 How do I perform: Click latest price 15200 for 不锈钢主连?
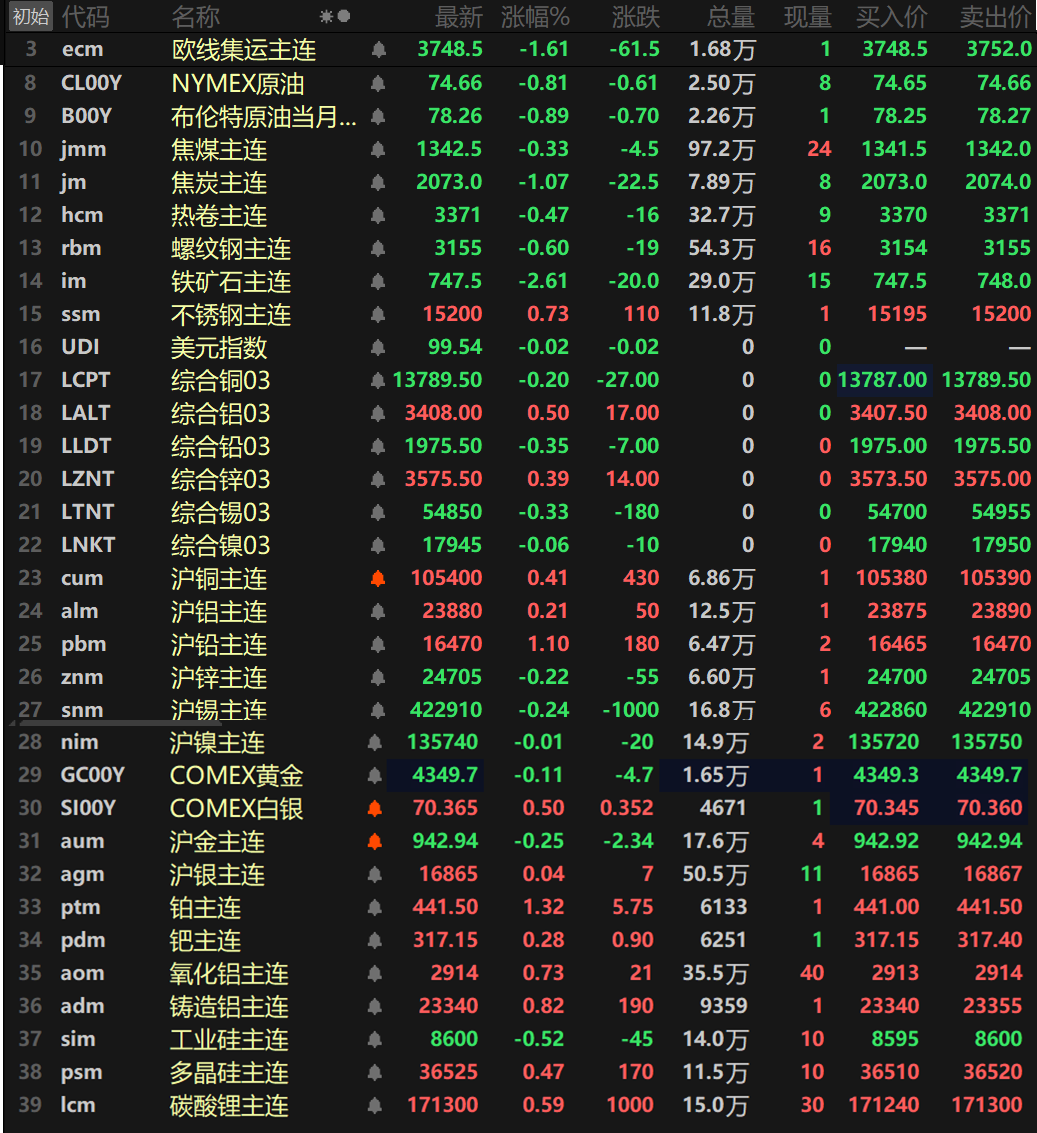pyautogui.click(x=452, y=314)
